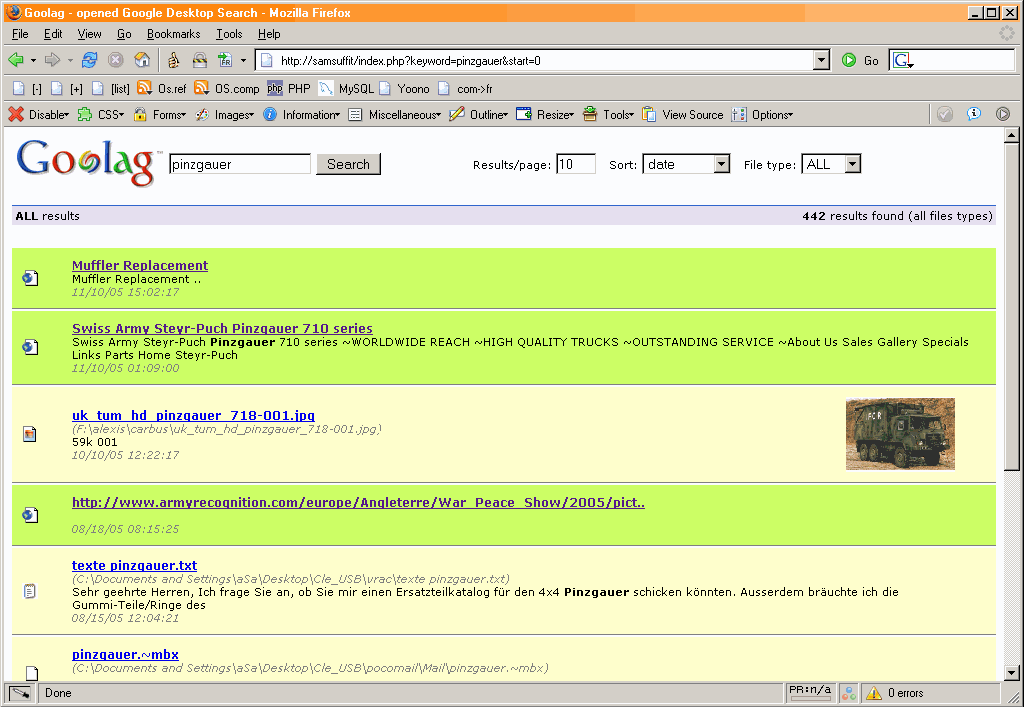
Task: Open the Bookmarks menu
Action: point(173,34)
